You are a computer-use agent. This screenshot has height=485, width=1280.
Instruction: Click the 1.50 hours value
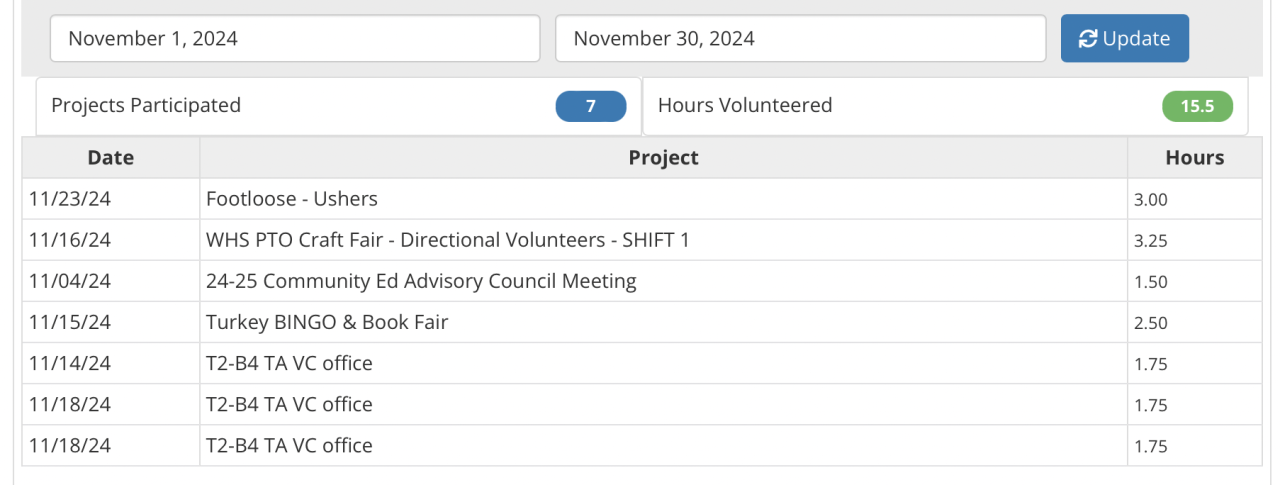[1151, 282]
